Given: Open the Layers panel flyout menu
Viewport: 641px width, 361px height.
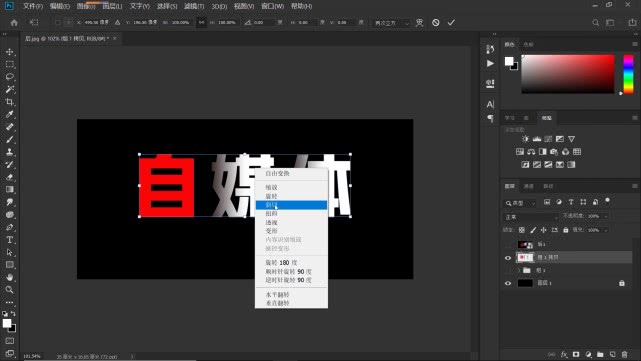Looking at the screenshot, I should (634, 186).
